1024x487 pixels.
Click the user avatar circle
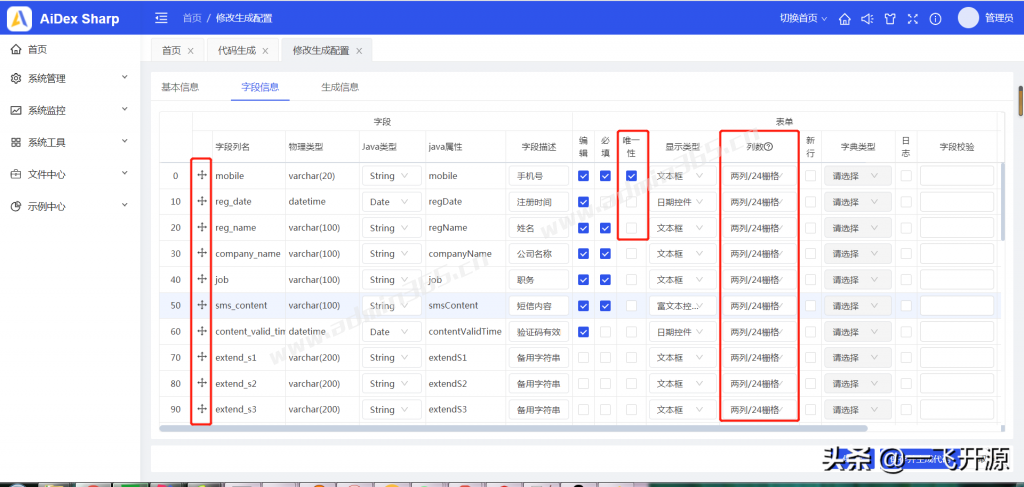pyautogui.click(x=968, y=18)
